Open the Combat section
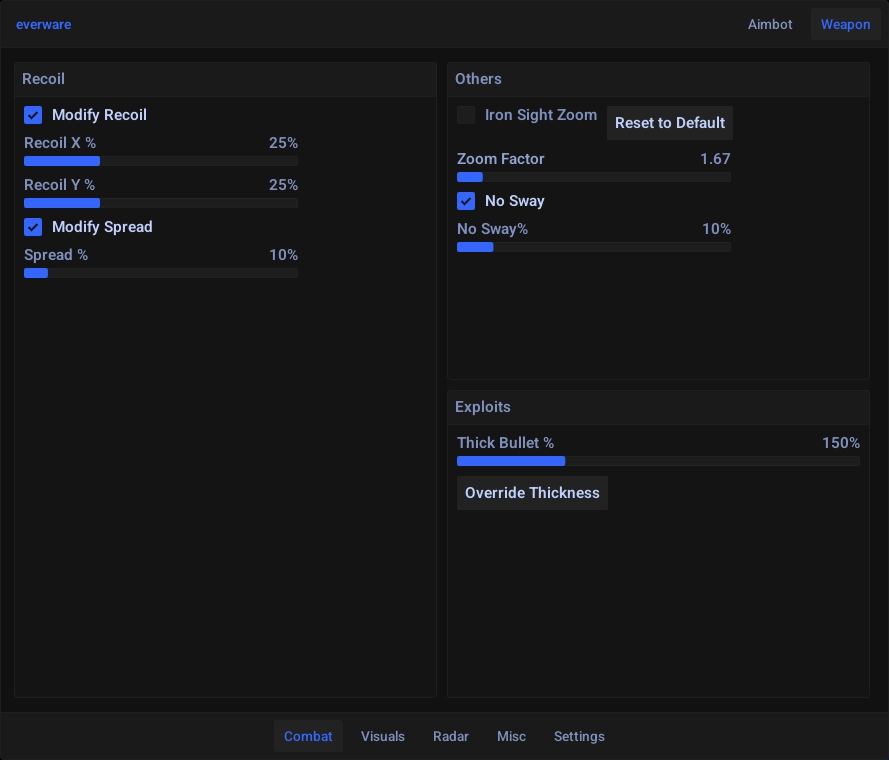 pyautogui.click(x=308, y=736)
